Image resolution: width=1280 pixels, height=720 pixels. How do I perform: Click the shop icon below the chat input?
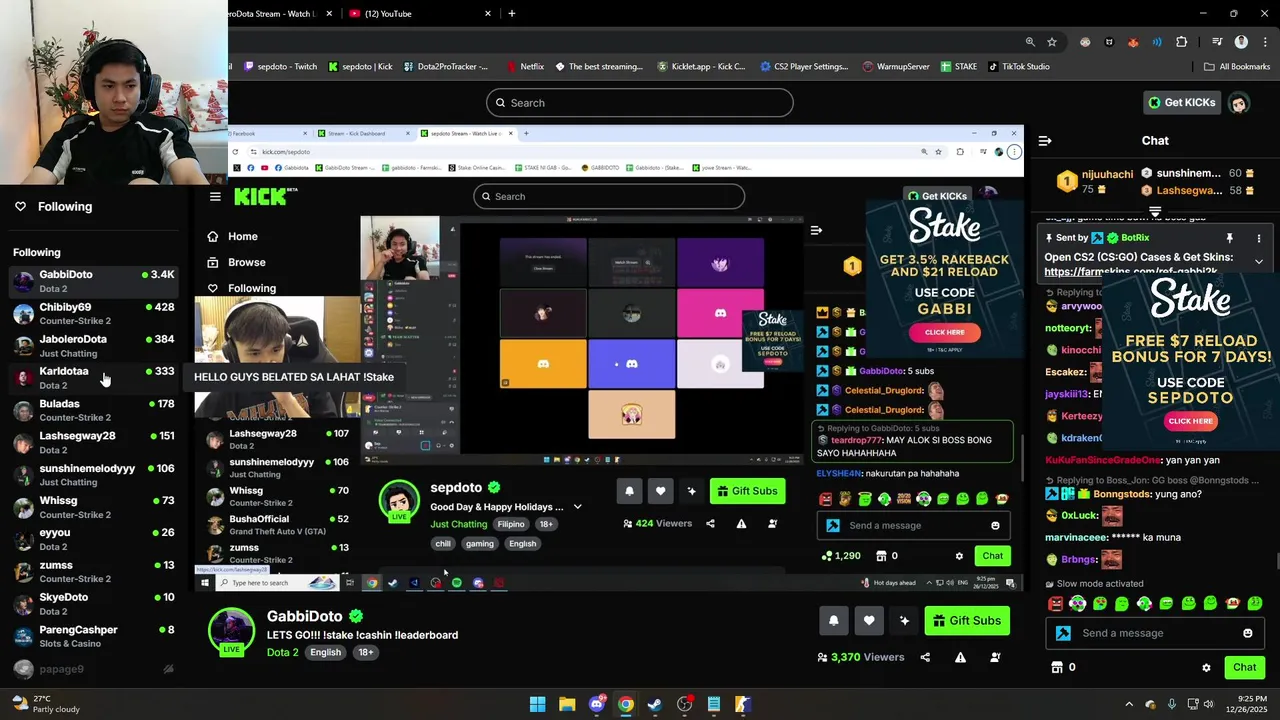pos(1057,667)
